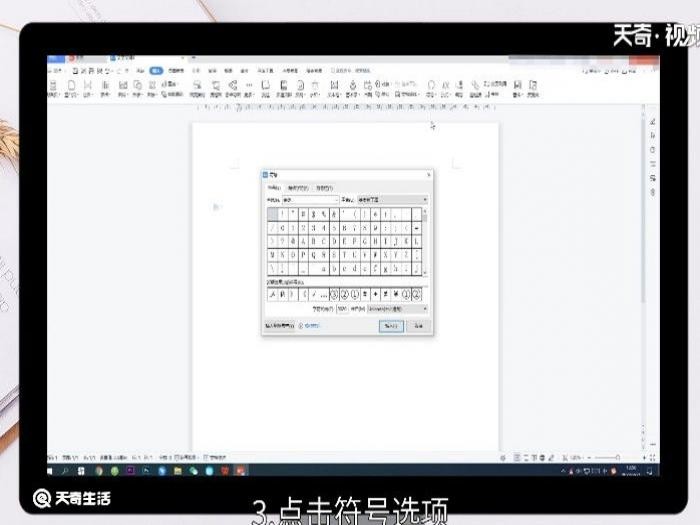The width and height of the screenshot is (700, 525).
Task: Select the dollar sign in the symbol grid
Action: [x=313, y=214]
